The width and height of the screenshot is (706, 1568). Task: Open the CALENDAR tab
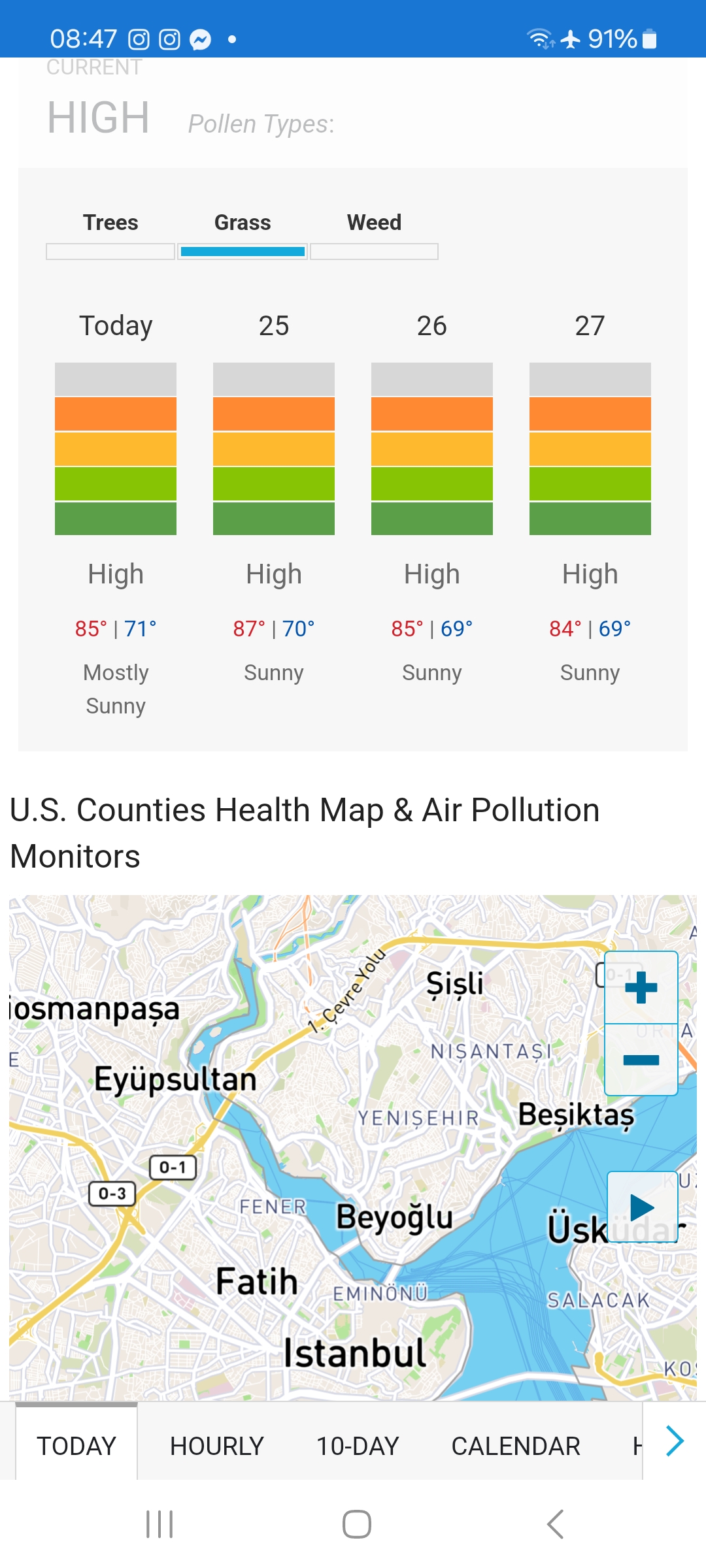pyautogui.click(x=516, y=1446)
